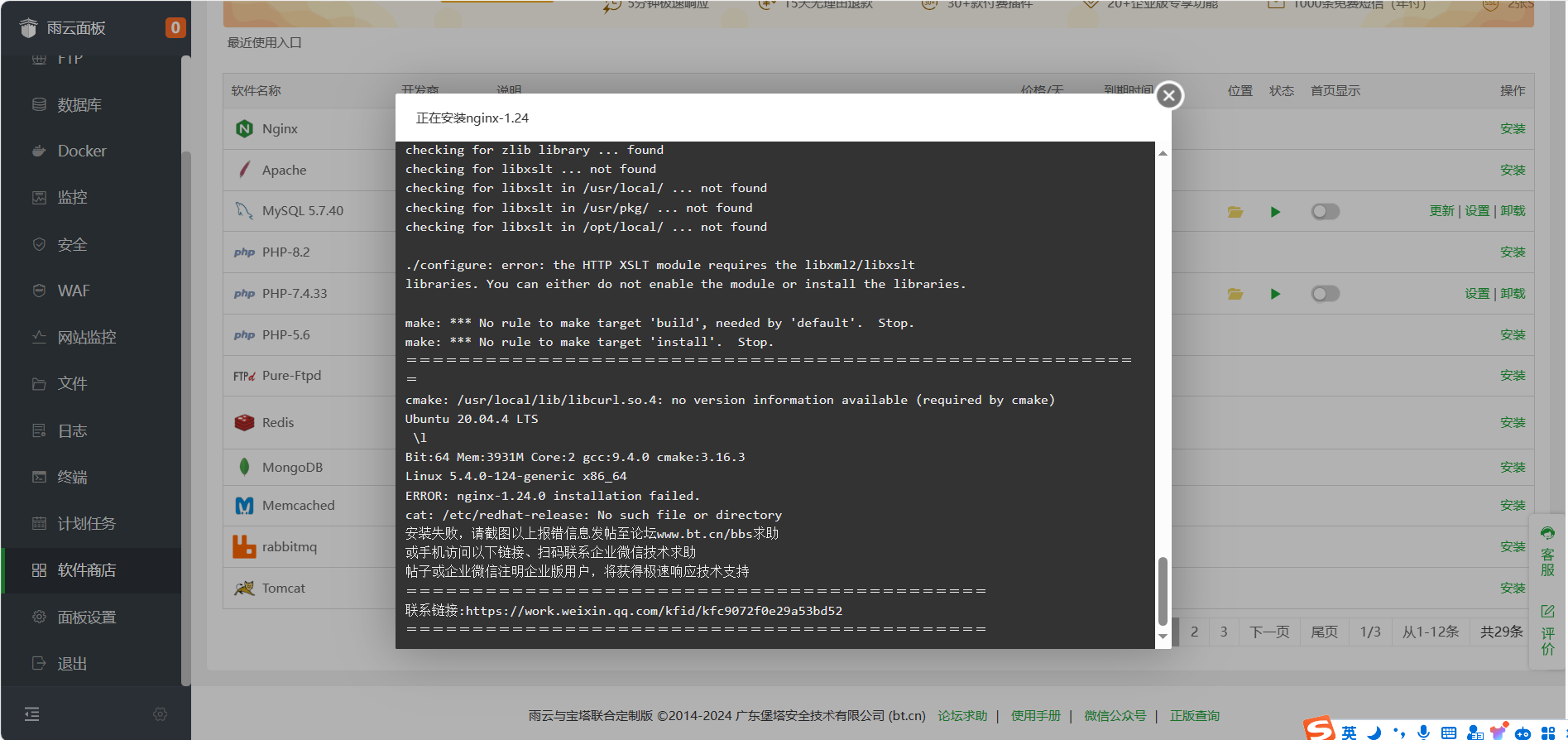
Task: Click the 软件名称 column header
Action: coord(257,90)
